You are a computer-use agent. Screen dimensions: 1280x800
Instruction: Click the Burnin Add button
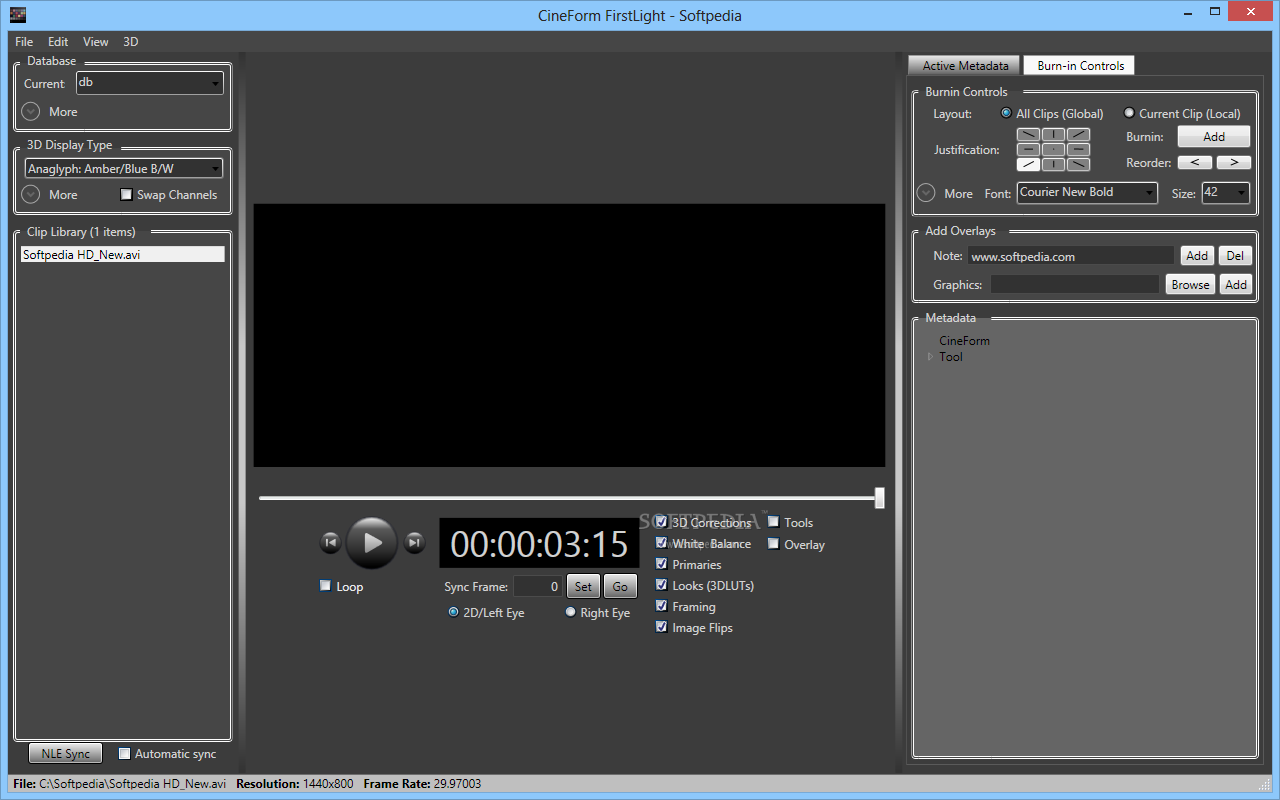1214,136
